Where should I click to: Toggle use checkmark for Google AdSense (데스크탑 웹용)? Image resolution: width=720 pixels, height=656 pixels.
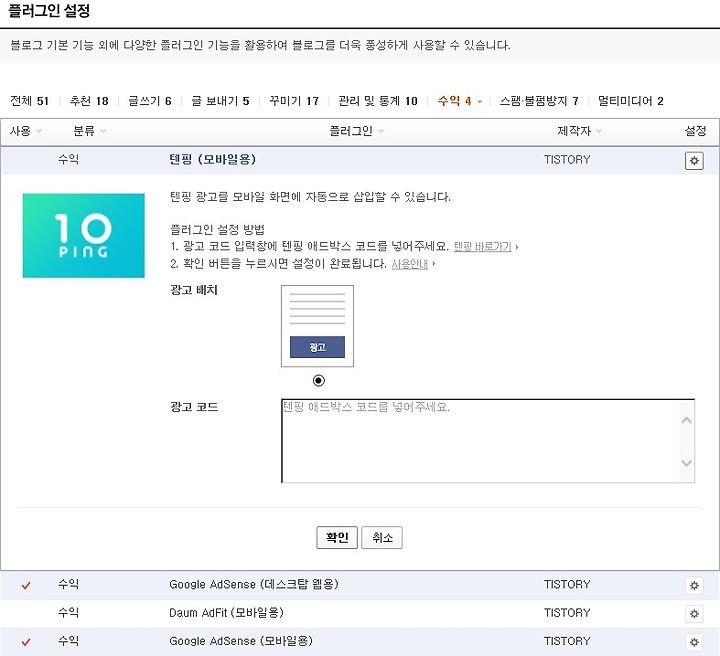click(x=26, y=585)
